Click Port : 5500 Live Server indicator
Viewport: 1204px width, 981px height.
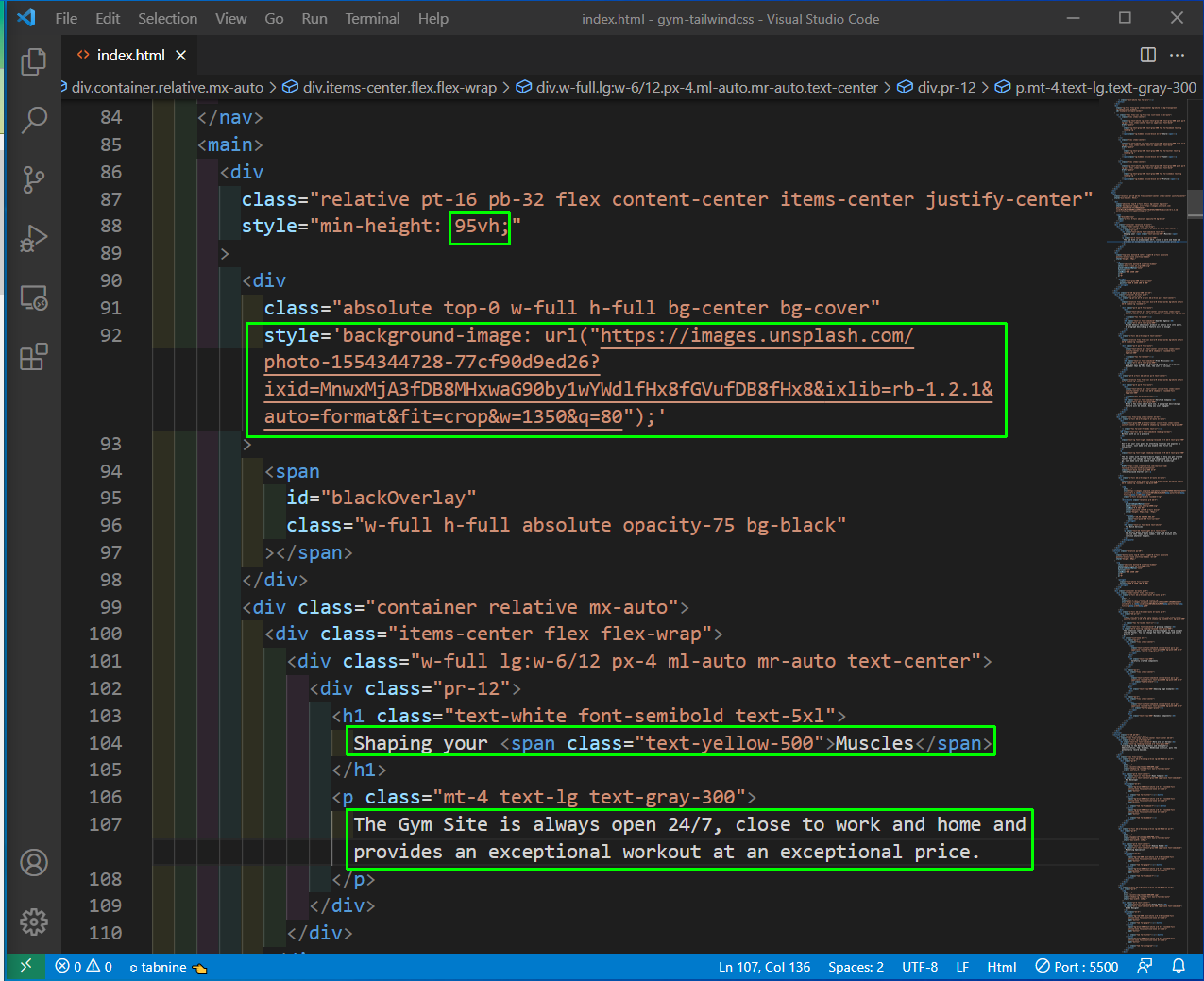1077,967
